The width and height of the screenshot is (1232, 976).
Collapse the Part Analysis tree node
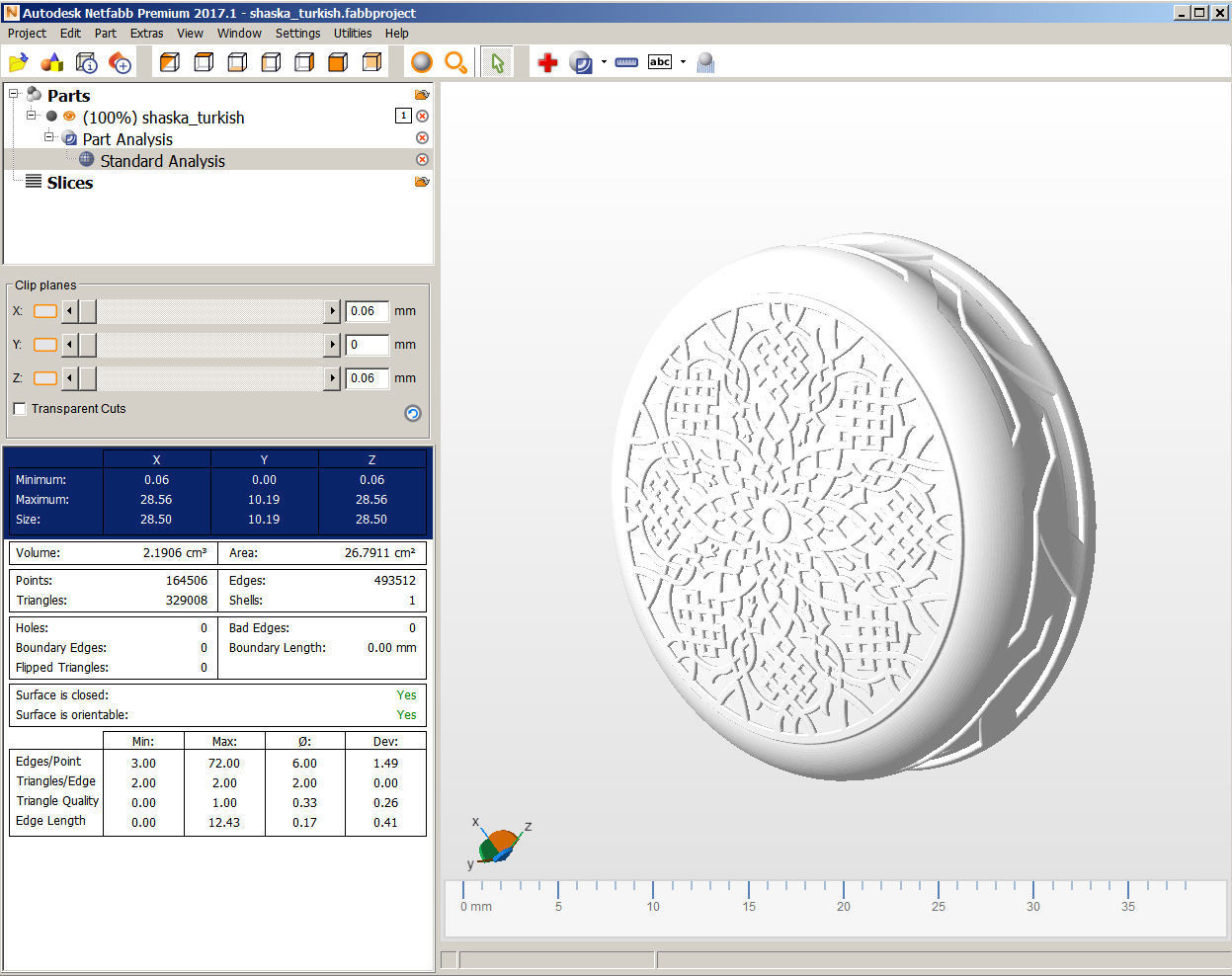point(49,137)
